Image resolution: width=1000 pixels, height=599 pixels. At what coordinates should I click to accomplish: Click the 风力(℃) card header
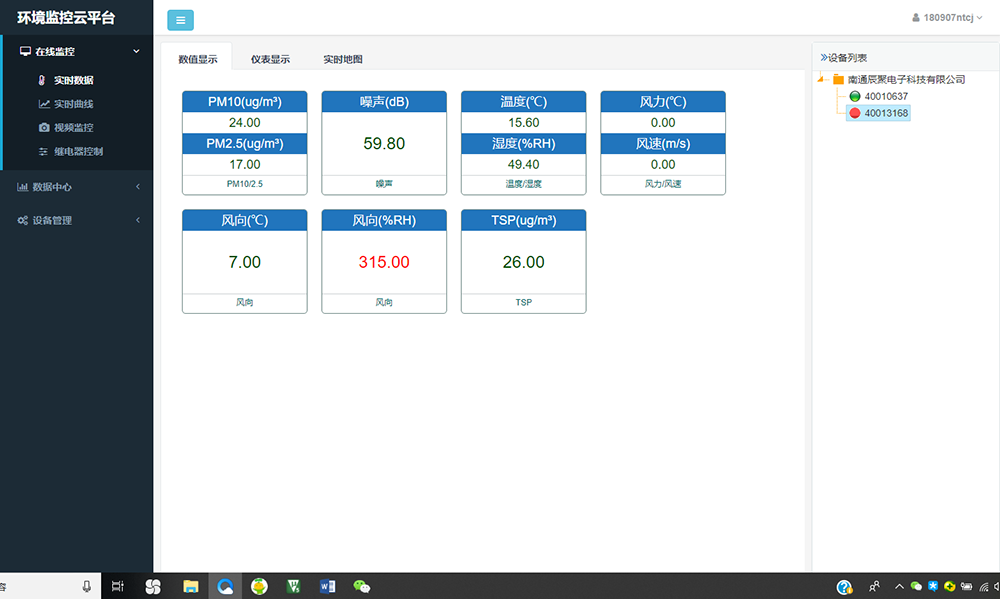(x=663, y=101)
